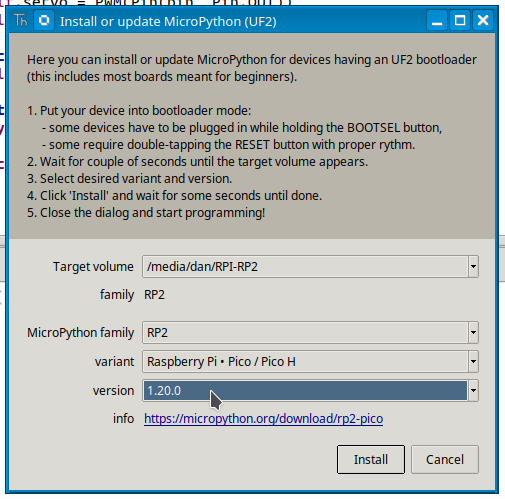Screen dimensions: 505x499
Task: Click the line mentioning the BOOTSEL button
Action: (242, 128)
